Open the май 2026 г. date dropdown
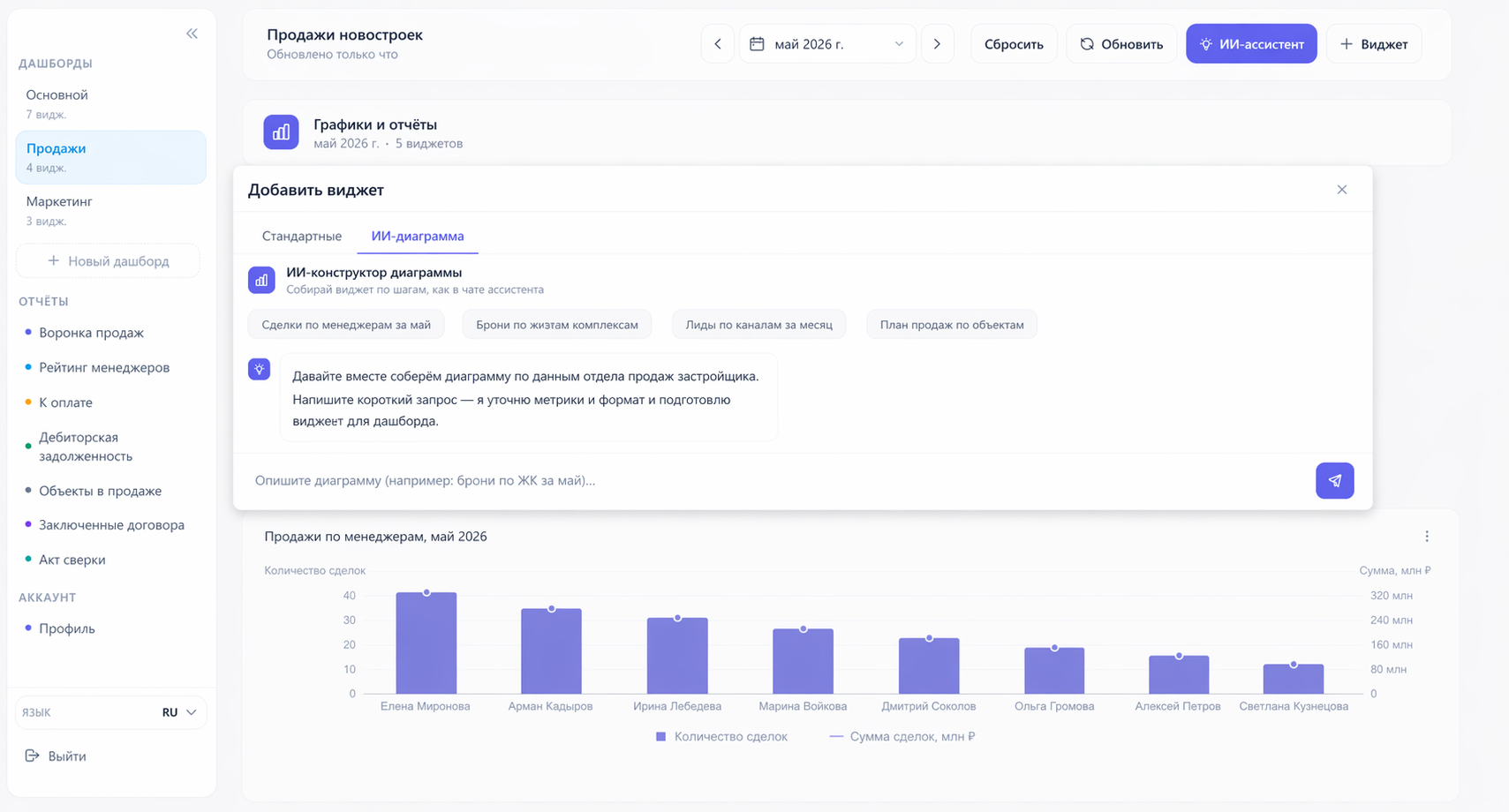 [x=826, y=44]
